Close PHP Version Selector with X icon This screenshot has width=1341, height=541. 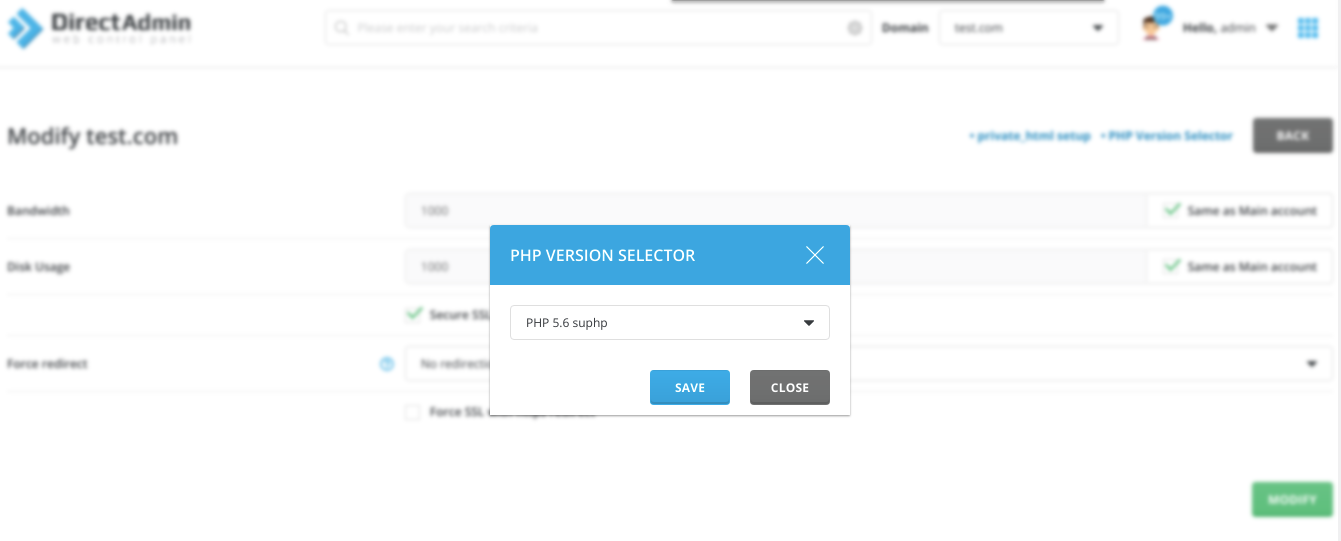[x=814, y=255]
